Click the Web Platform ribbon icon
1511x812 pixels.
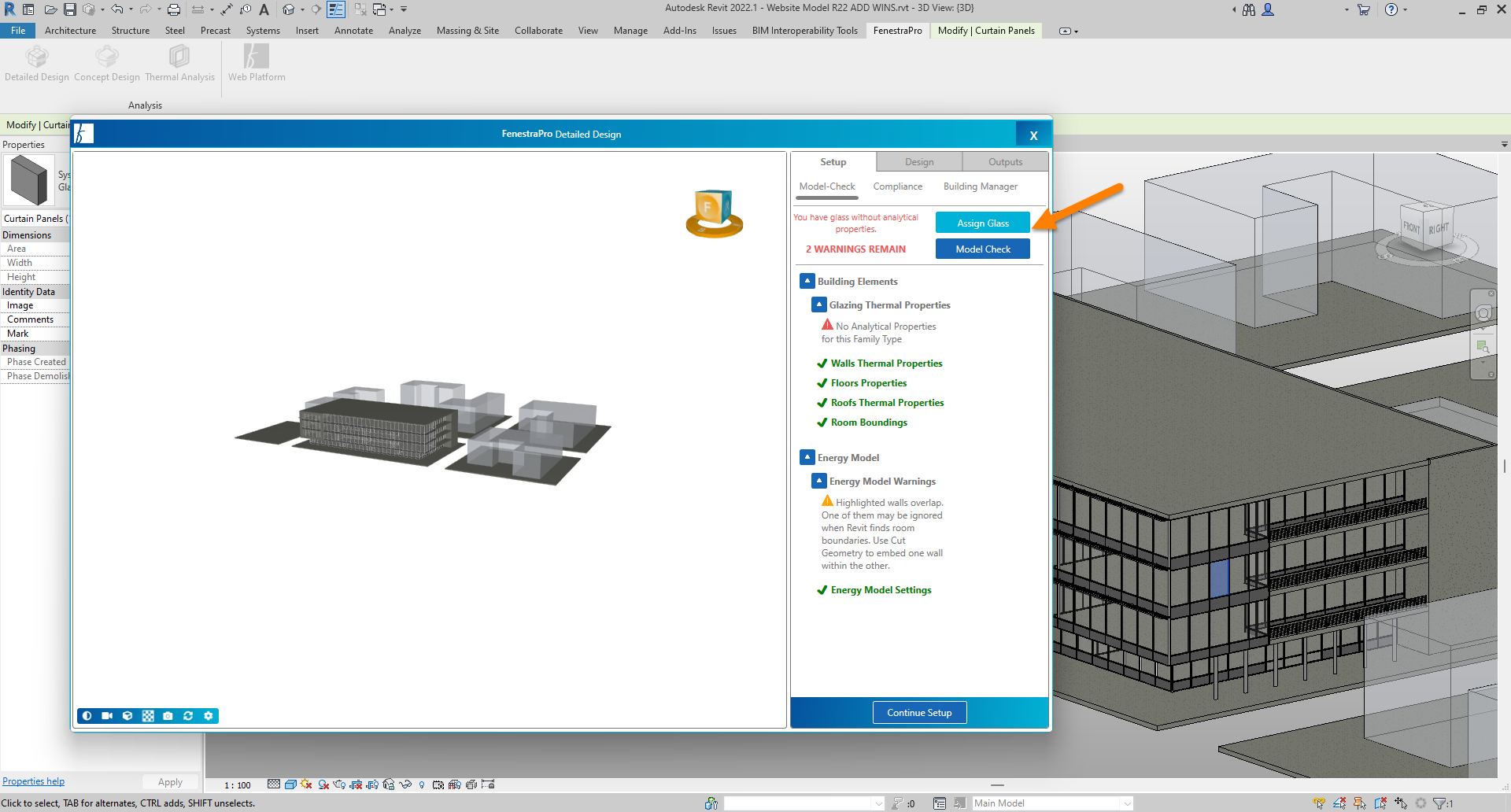click(x=257, y=63)
